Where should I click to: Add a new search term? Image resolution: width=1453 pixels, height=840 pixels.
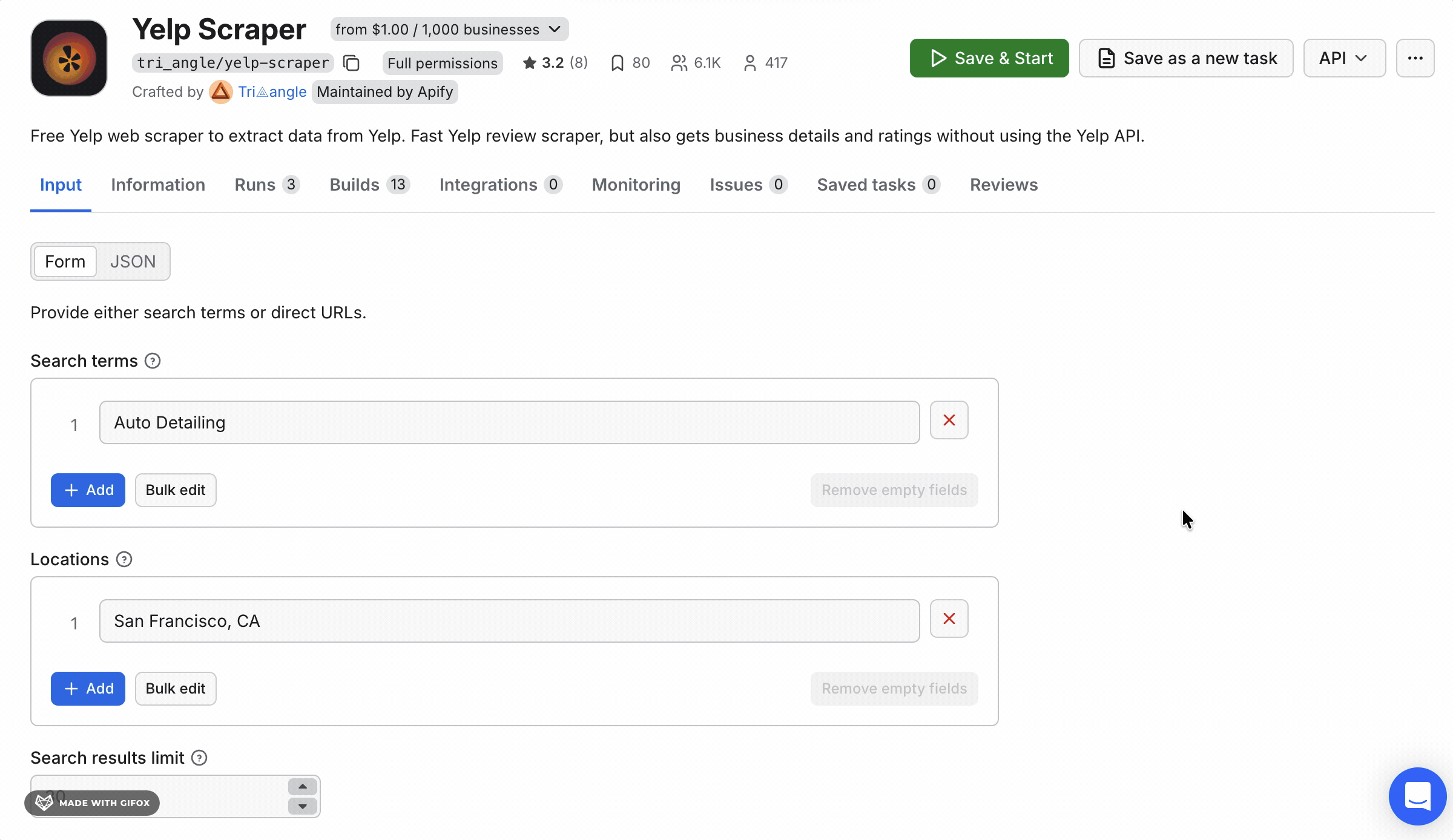(x=88, y=490)
